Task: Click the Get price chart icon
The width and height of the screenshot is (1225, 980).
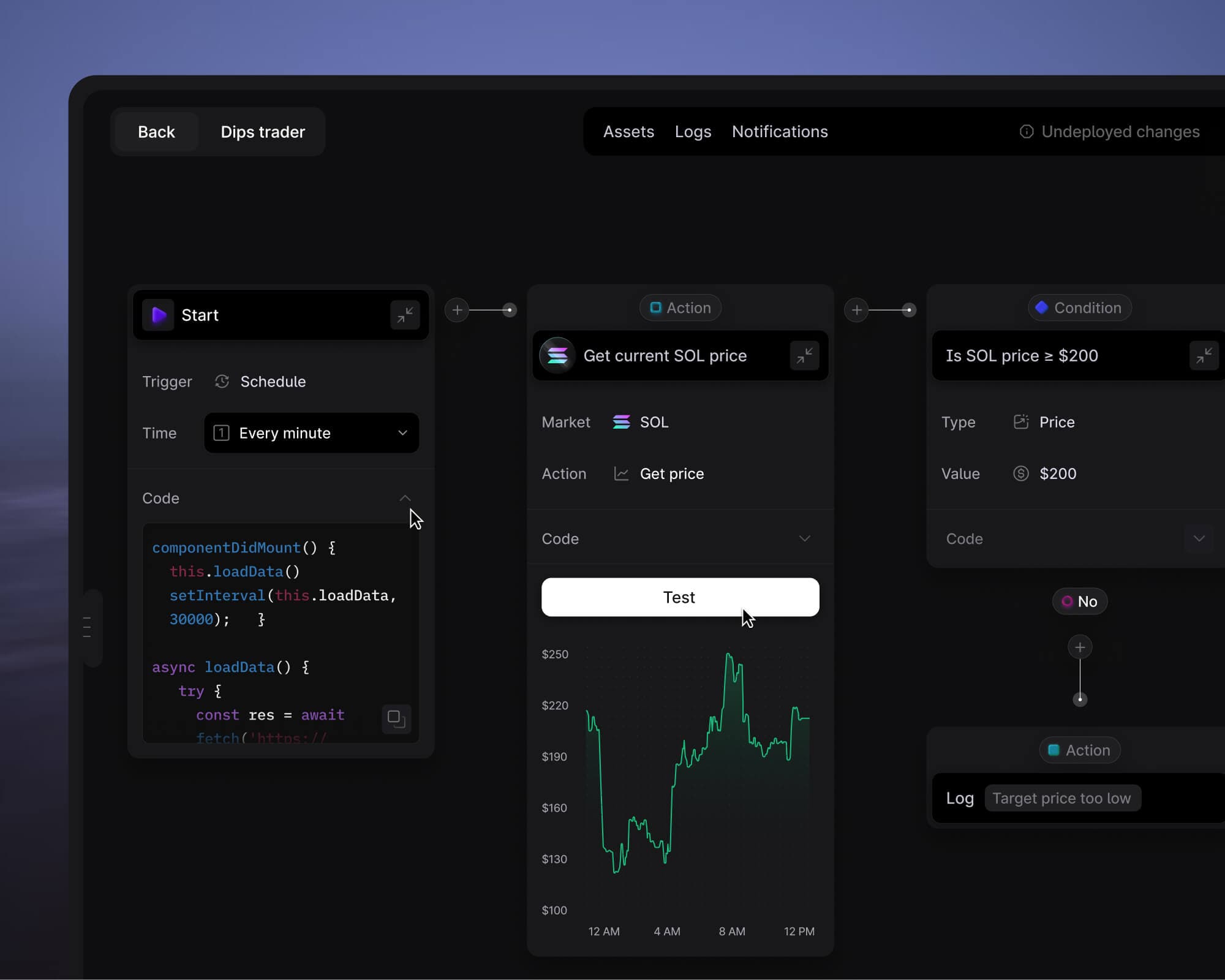Action: 621,473
